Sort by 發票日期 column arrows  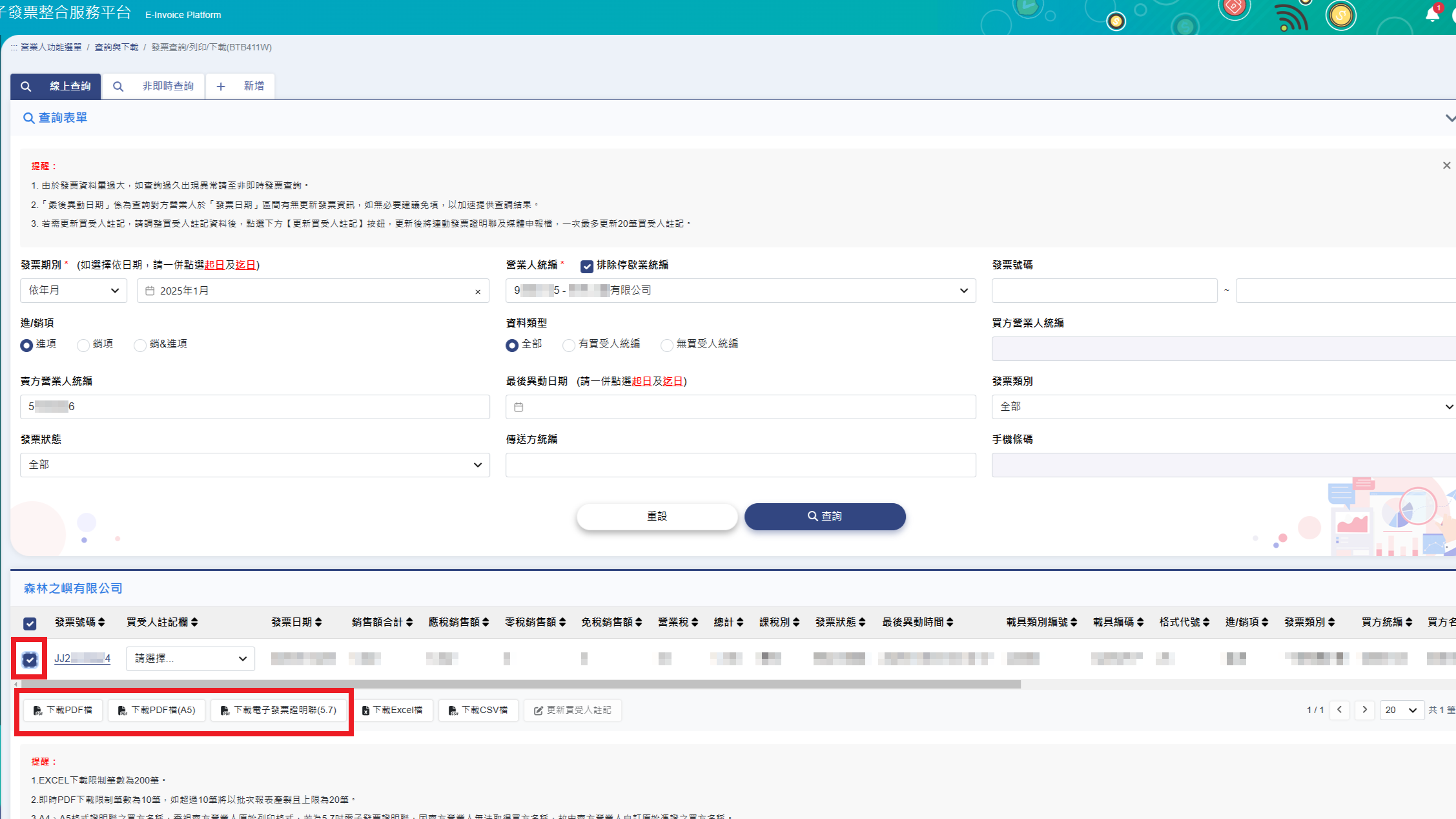click(318, 623)
